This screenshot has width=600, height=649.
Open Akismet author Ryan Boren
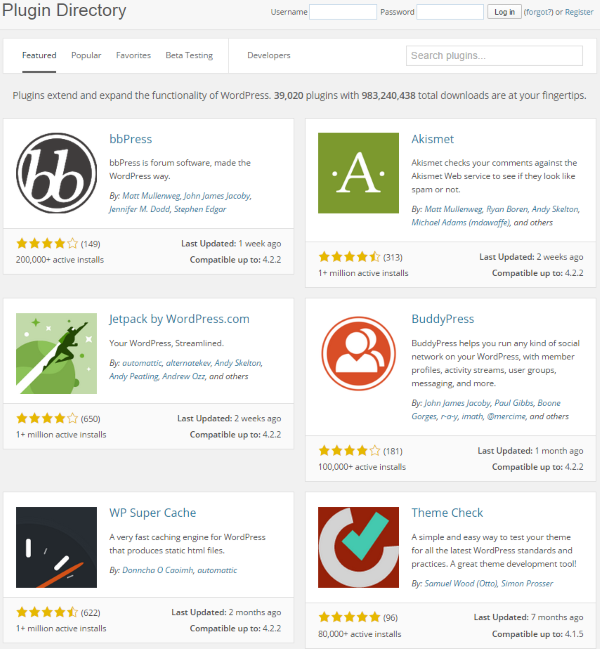pyautogui.click(x=507, y=209)
